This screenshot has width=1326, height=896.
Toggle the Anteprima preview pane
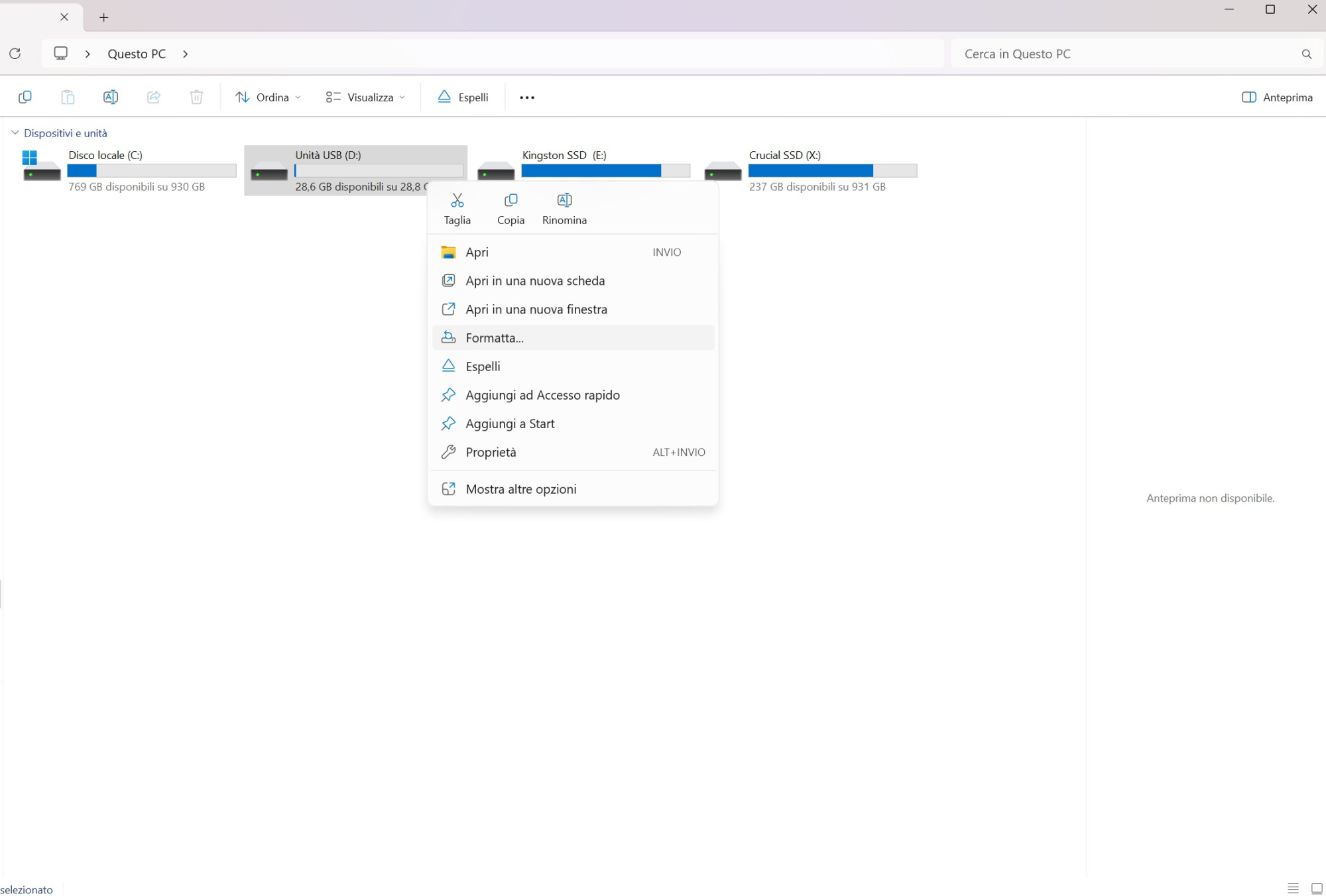coord(1276,97)
